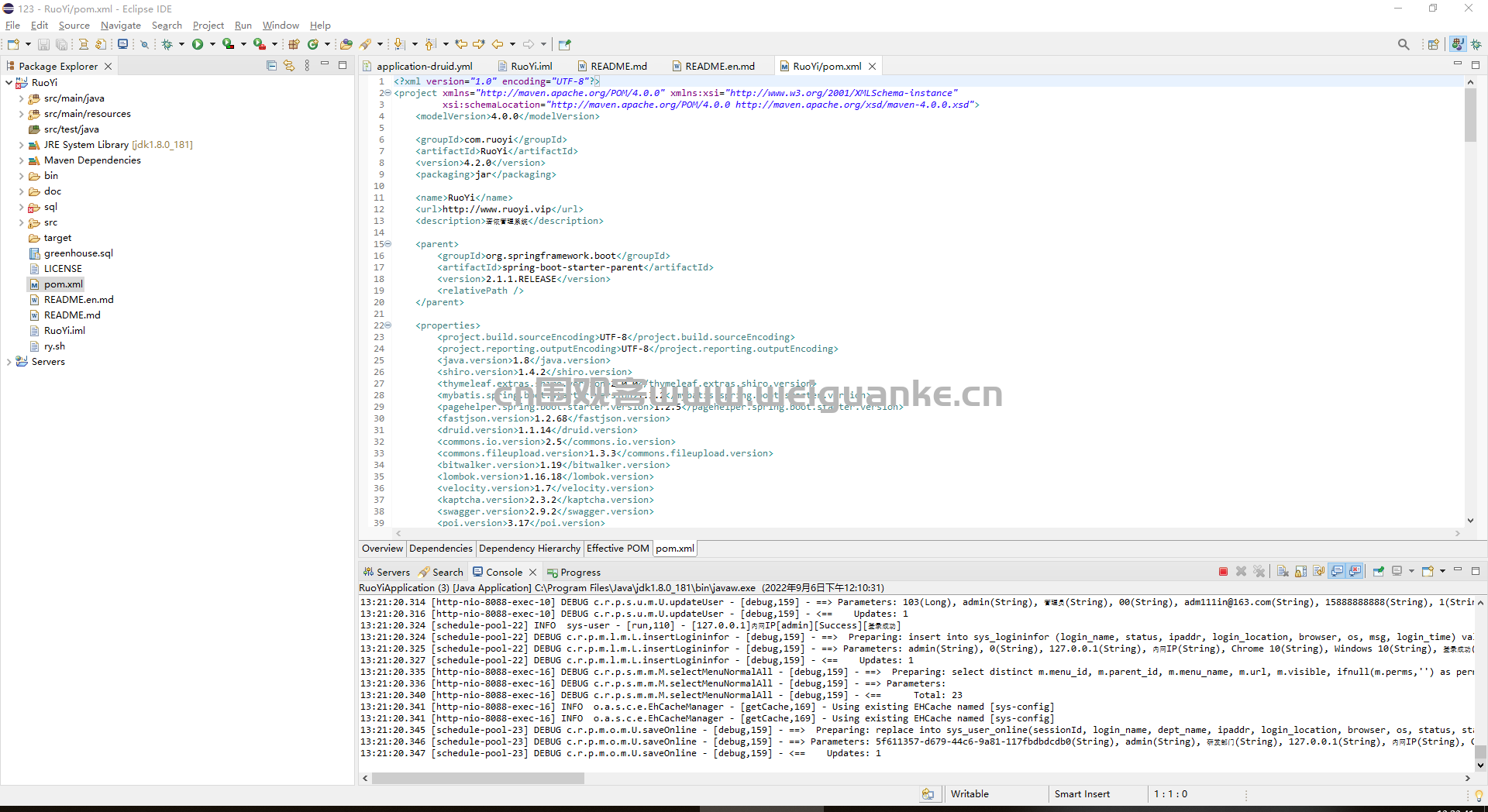Click the Debug bug icon

point(167,45)
